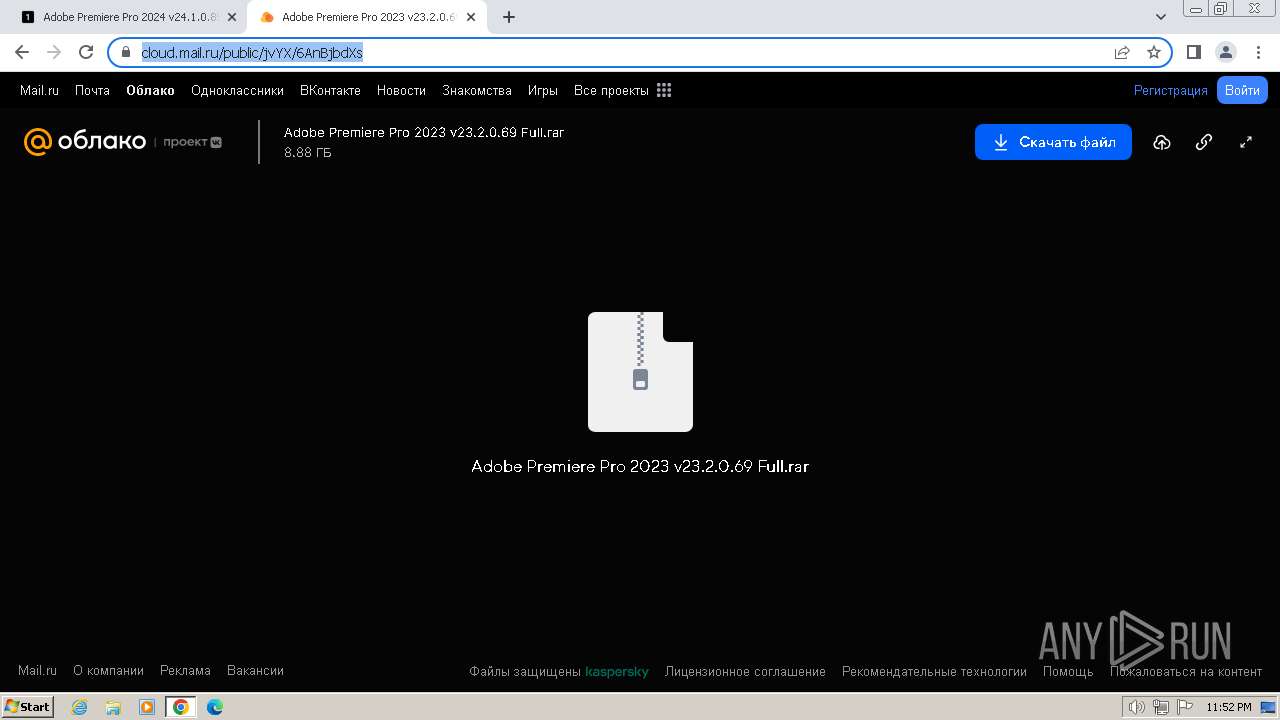
Task: Open Chrome three-dot menu
Action: click(1258, 52)
